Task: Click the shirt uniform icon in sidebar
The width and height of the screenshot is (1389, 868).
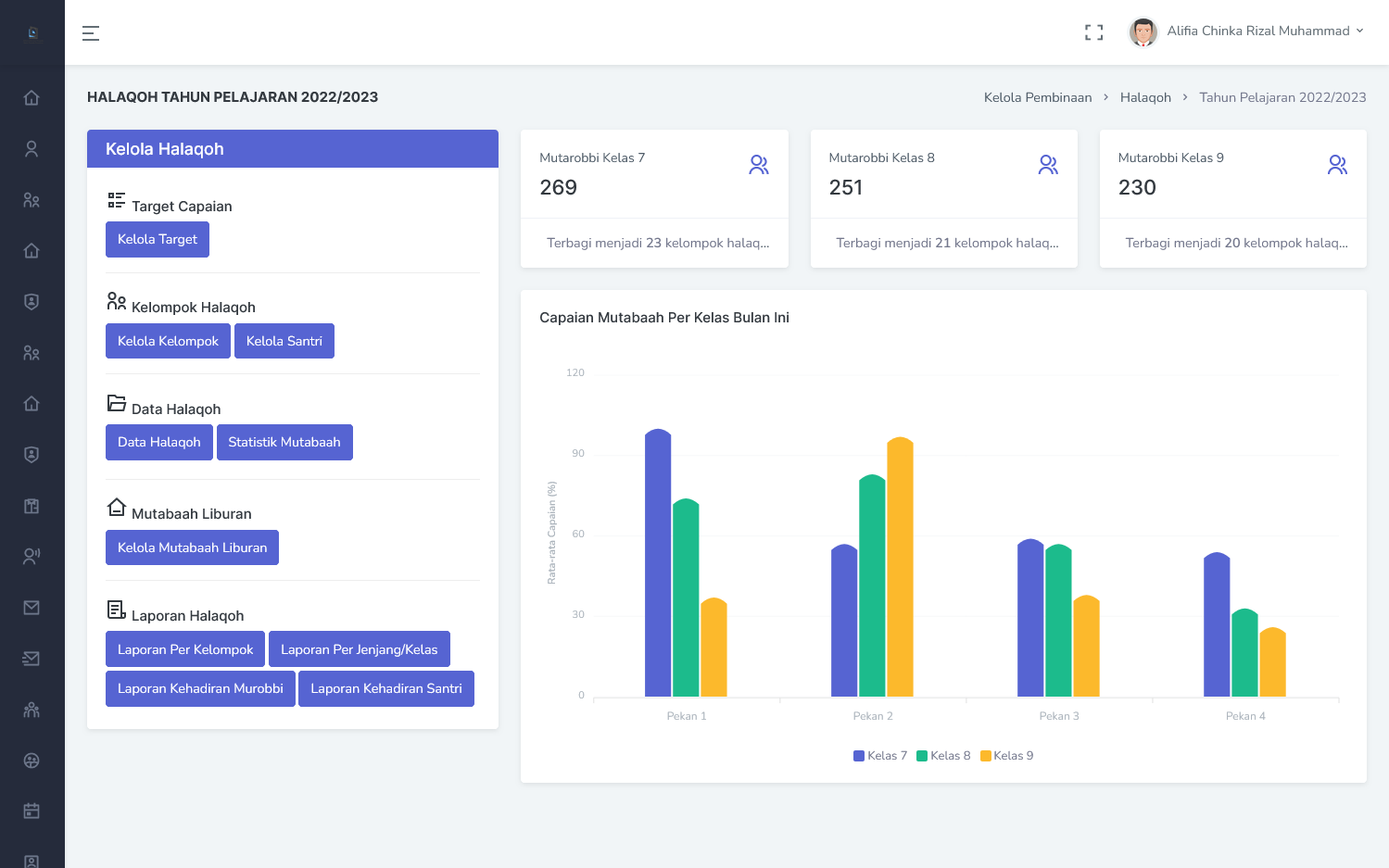Action: [32, 506]
